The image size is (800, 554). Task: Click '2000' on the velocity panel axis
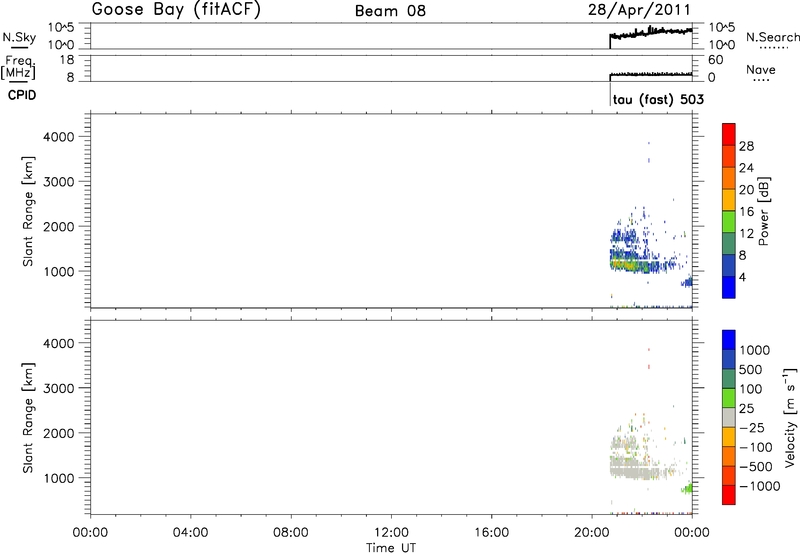click(59, 433)
